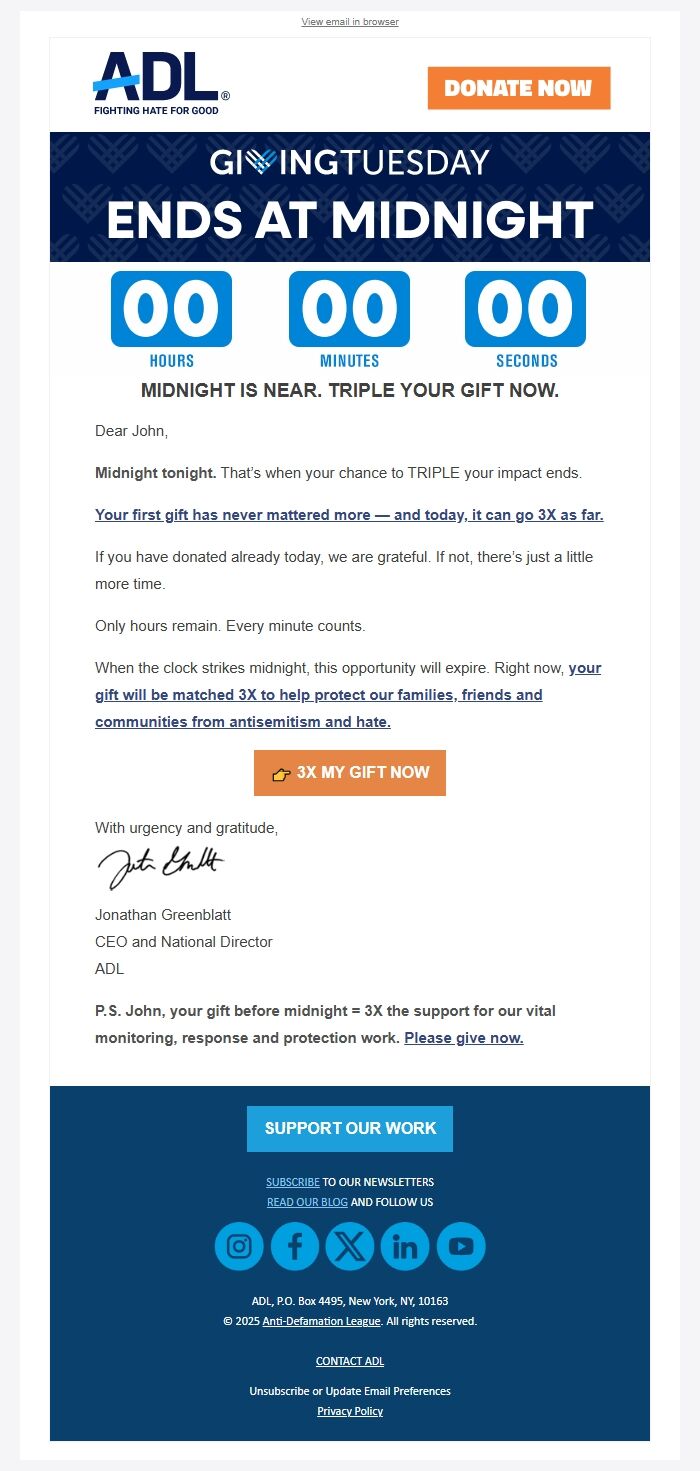This screenshot has width=700, height=1471.
Task: Open ADL's X social media icon
Action: tap(349, 1246)
